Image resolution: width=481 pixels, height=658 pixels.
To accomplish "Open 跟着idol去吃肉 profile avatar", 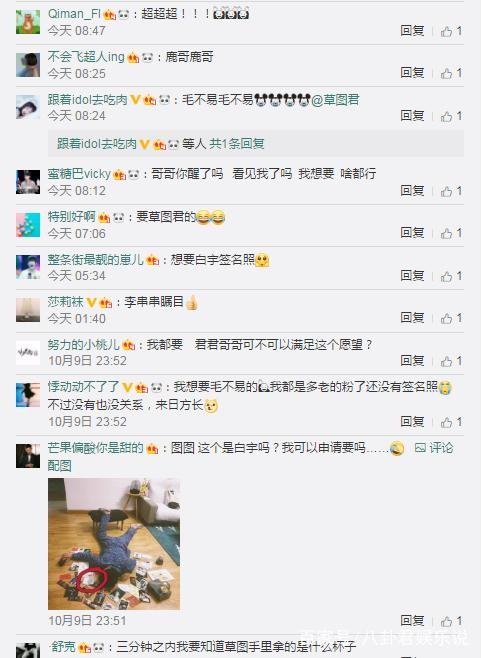I will pyautogui.click(x=28, y=107).
